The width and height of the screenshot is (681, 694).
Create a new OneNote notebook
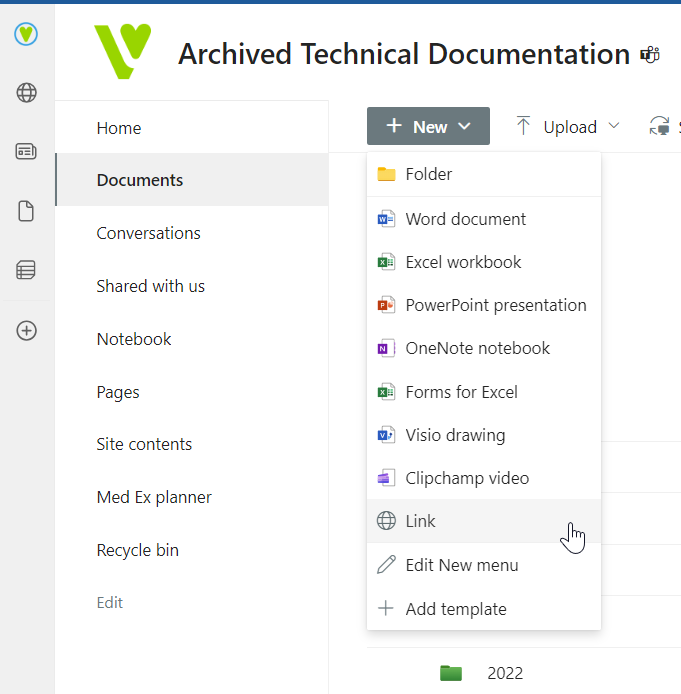coord(477,348)
